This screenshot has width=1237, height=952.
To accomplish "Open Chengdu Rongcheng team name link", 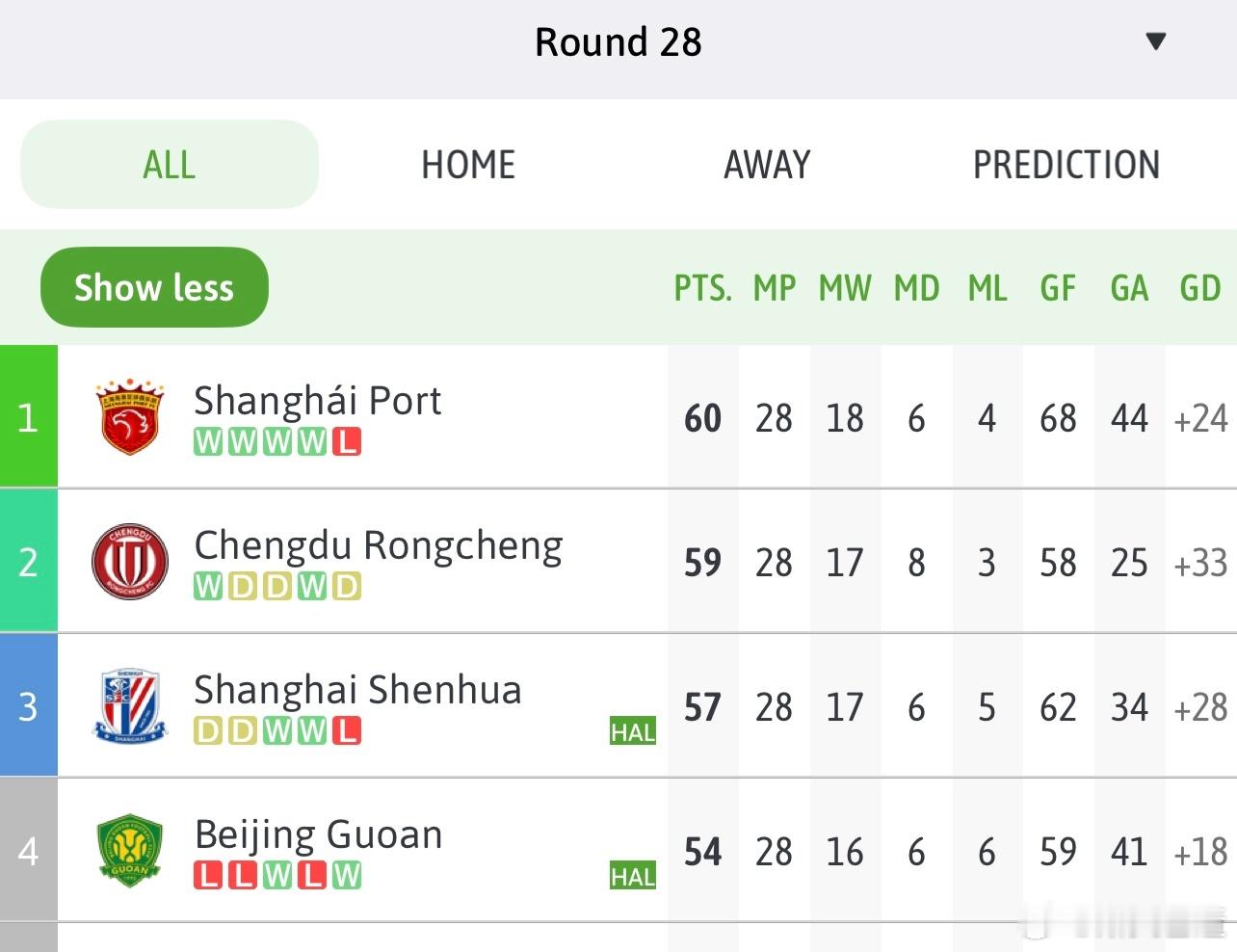I will (378, 545).
